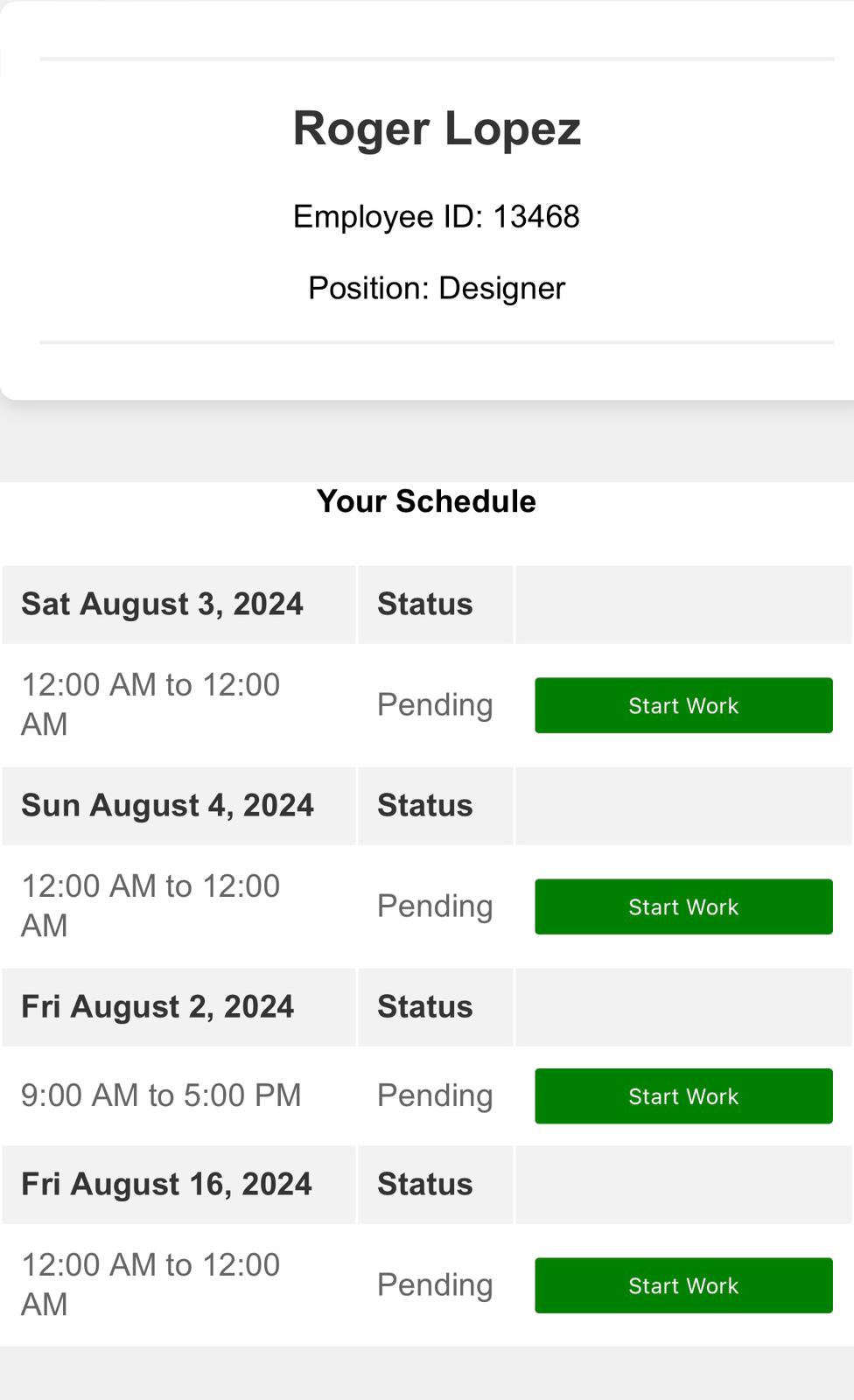The image size is (854, 1400).
Task: Click Pending status for Sun August 4
Action: (435, 906)
